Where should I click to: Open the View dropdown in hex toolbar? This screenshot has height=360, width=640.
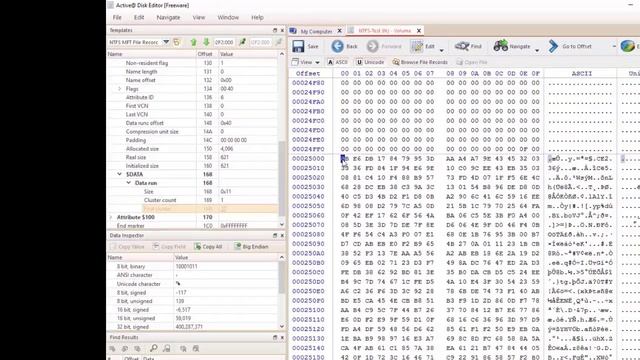305,62
